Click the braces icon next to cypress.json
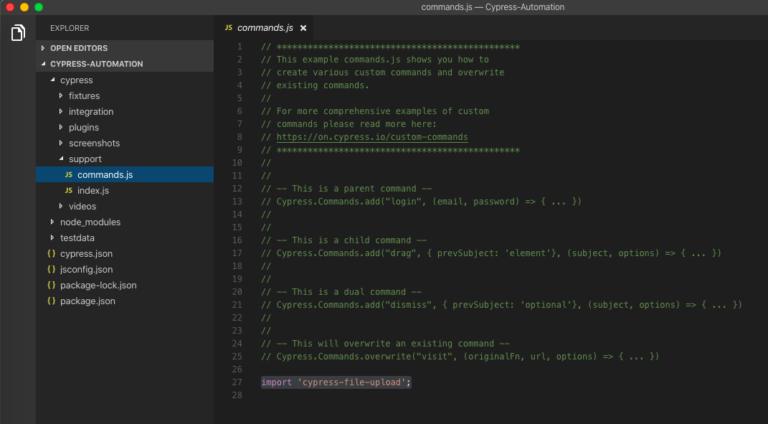Screen dimensions: 768x424 (51, 254)
